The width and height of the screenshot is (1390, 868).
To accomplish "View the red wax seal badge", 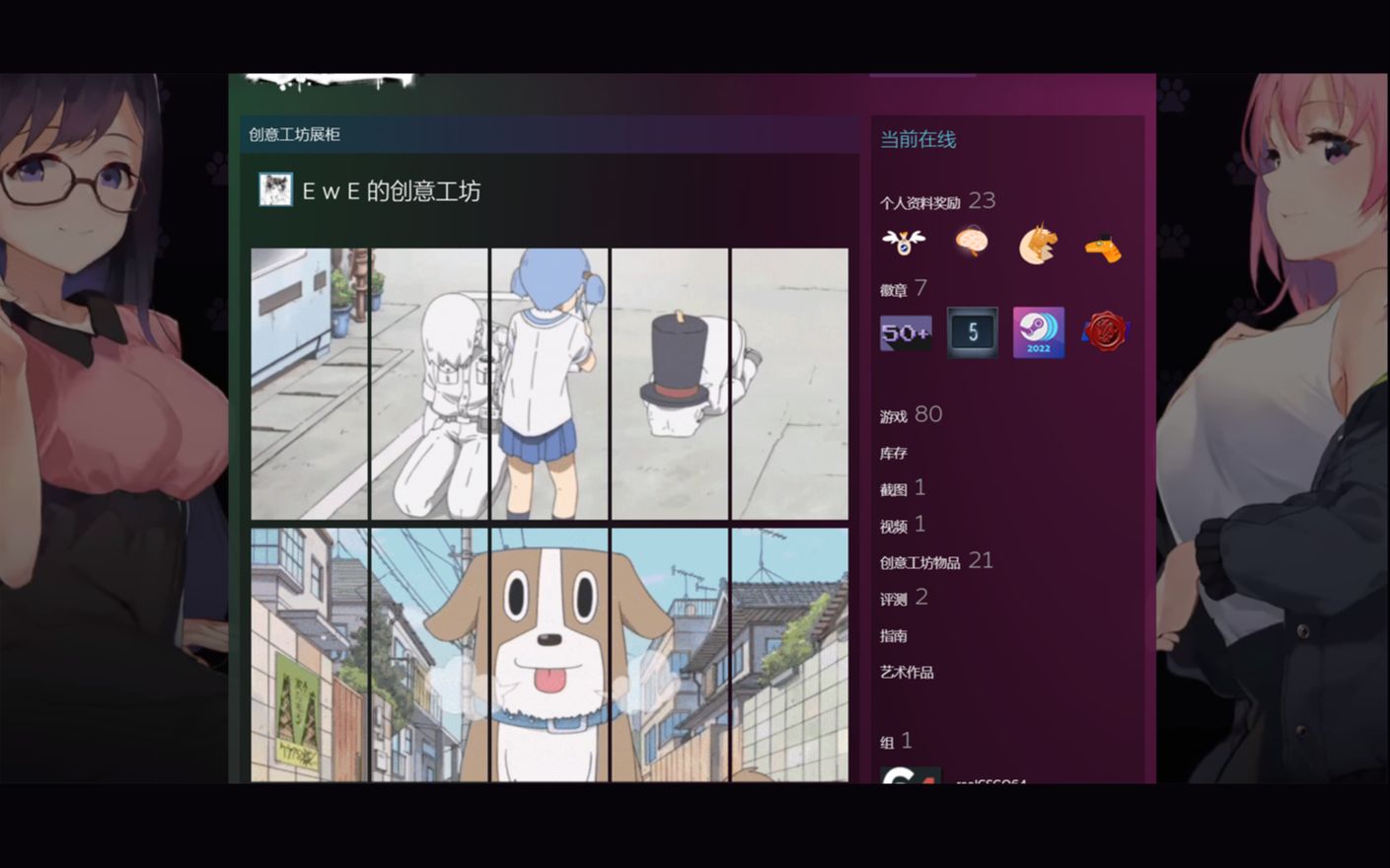I will point(1104,332).
